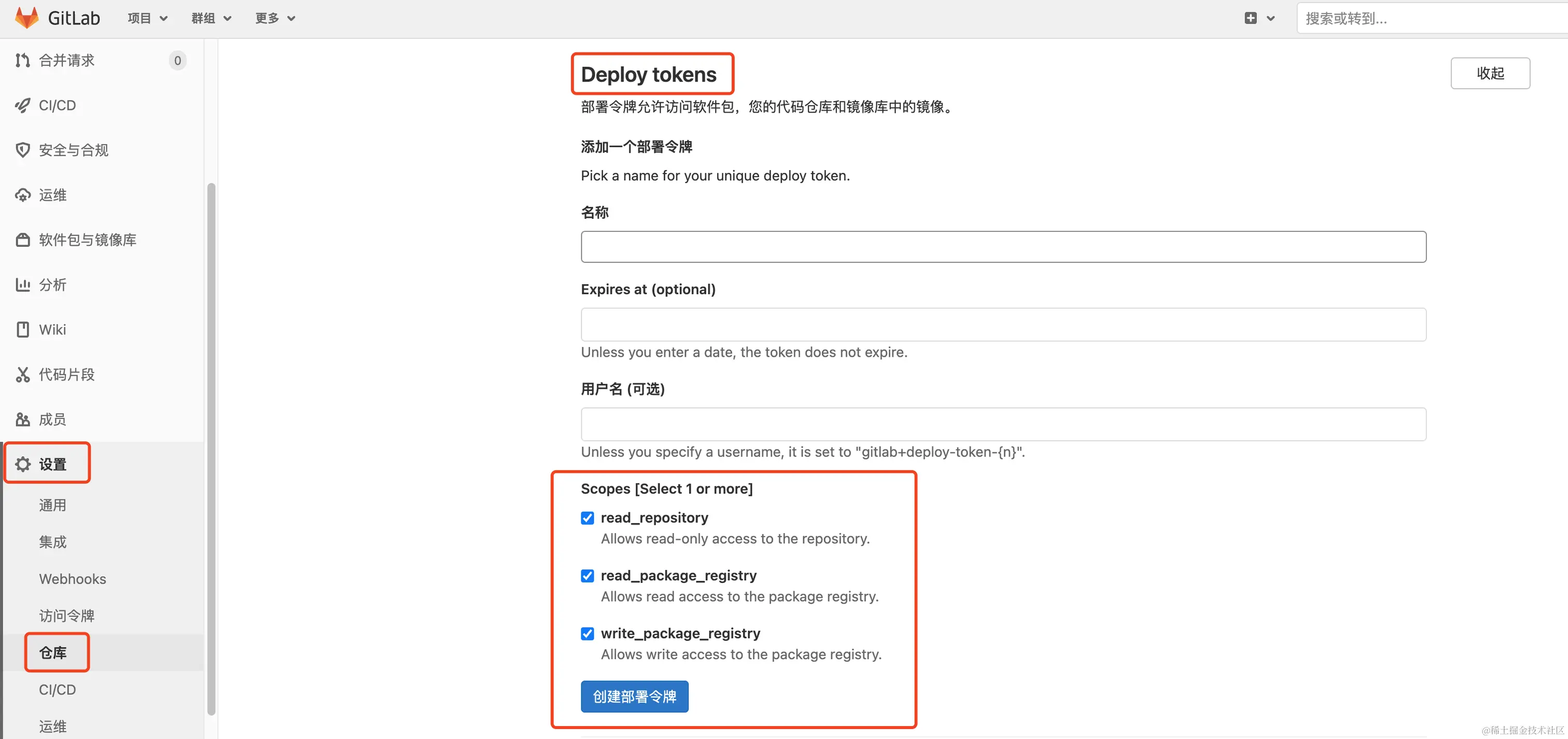Open 访问令牌 settings item
This screenshot has width=1568, height=739.
pos(66,616)
